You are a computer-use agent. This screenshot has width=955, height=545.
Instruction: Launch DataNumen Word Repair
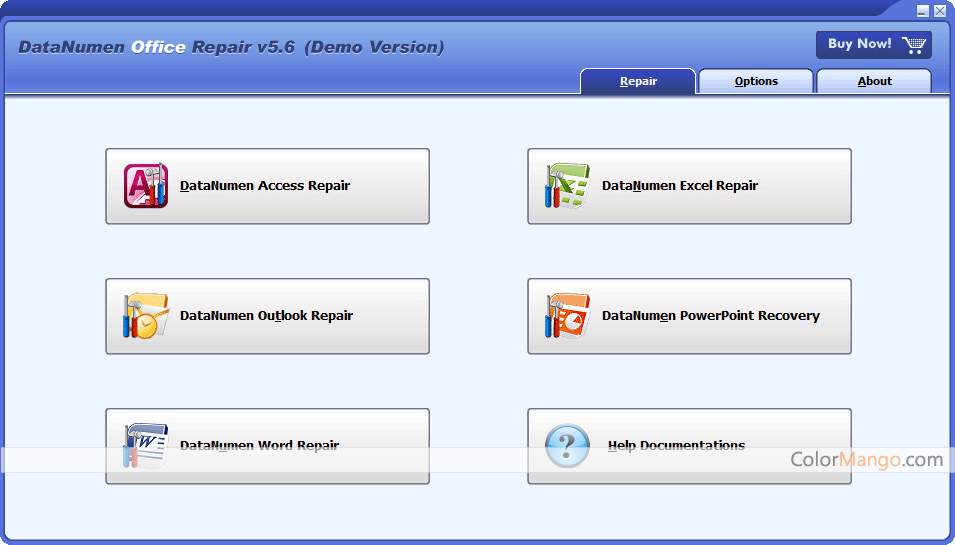point(267,446)
